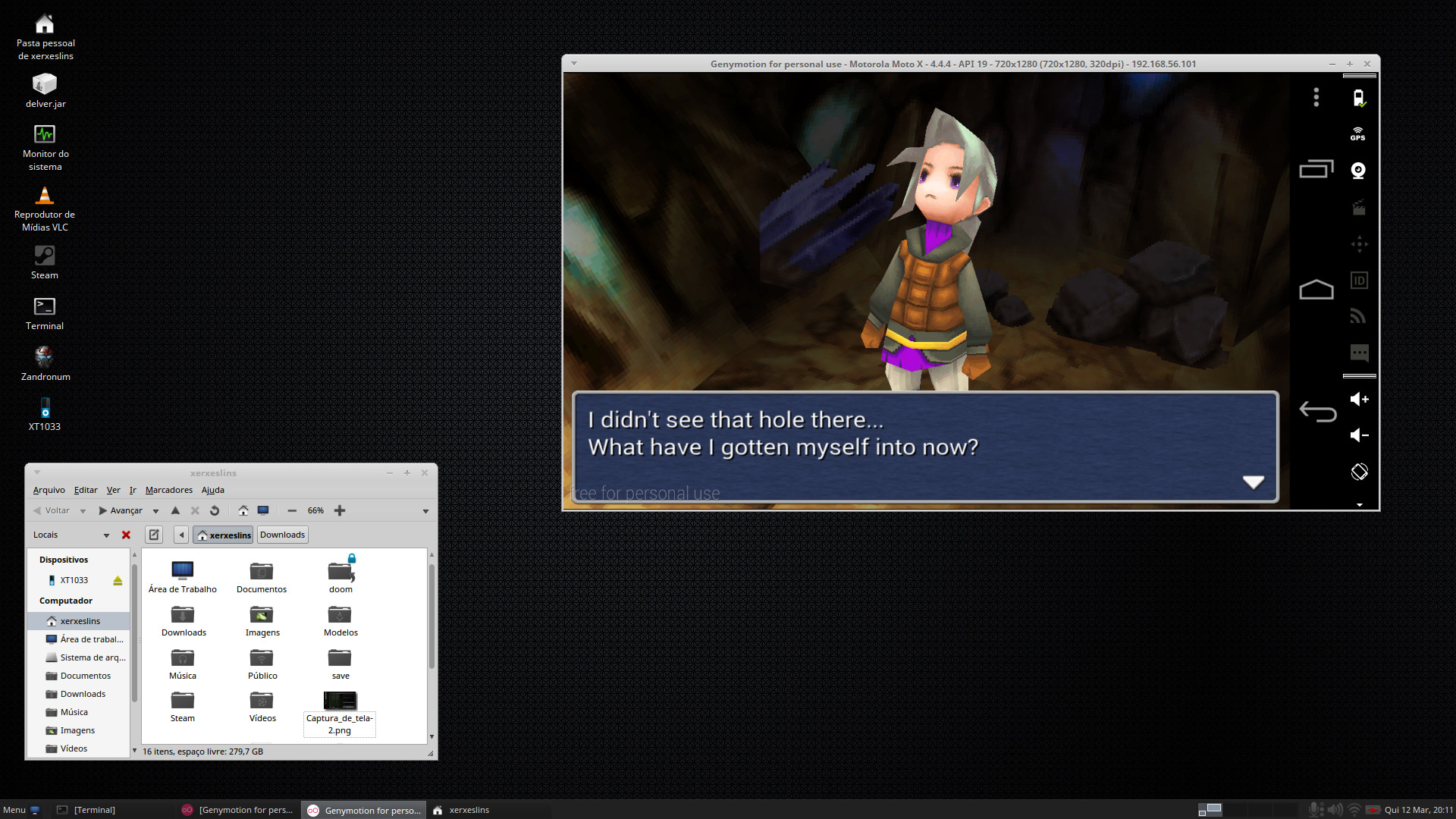The height and width of the screenshot is (819, 1456).
Task: Open the volume control in system tray
Action: pyautogui.click(x=1335, y=810)
